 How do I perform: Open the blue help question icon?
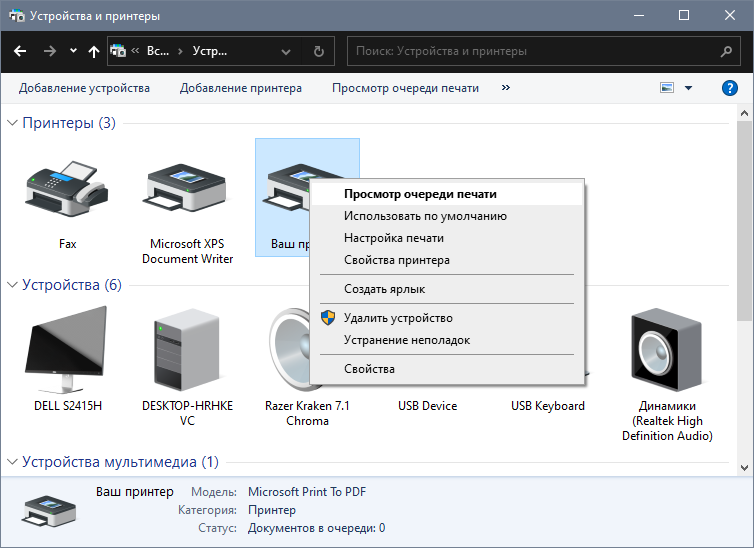click(x=729, y=88)
